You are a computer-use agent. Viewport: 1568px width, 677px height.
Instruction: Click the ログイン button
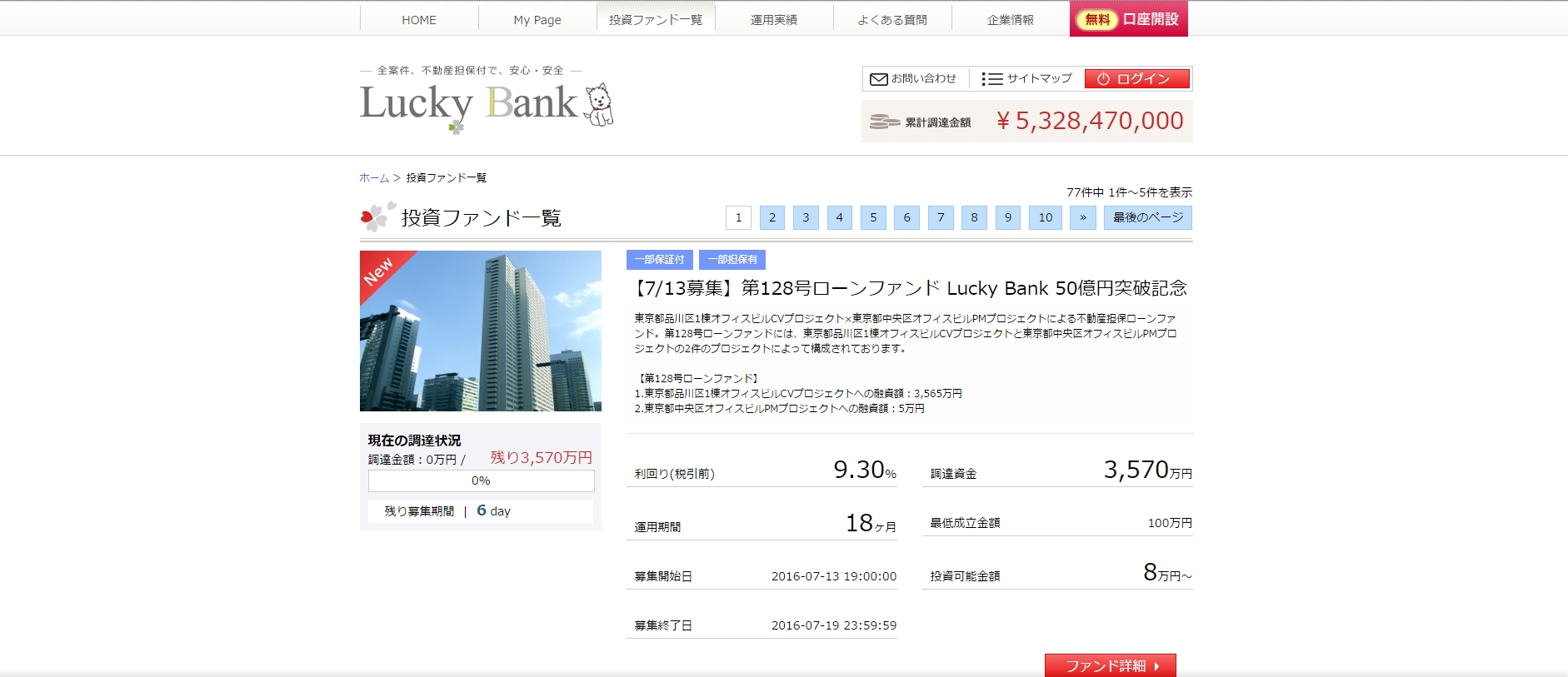(x=1137, y=79)
